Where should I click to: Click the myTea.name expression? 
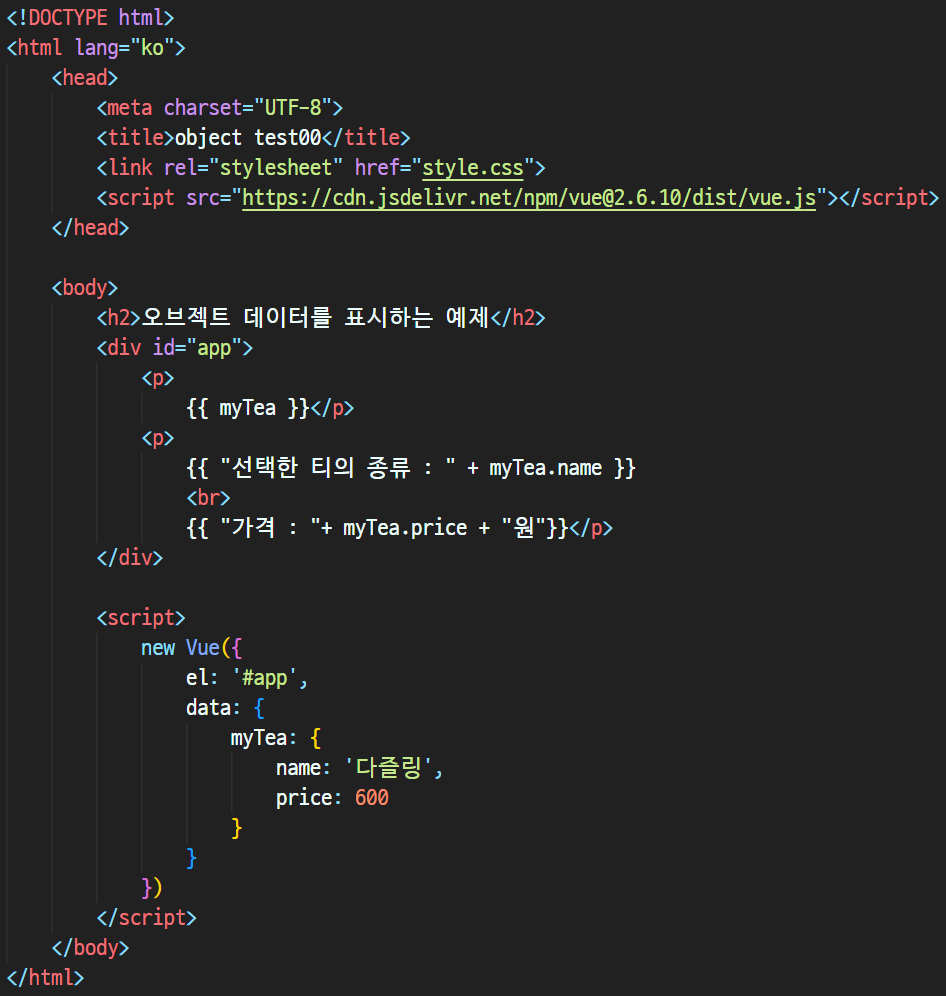pos(545,468)
